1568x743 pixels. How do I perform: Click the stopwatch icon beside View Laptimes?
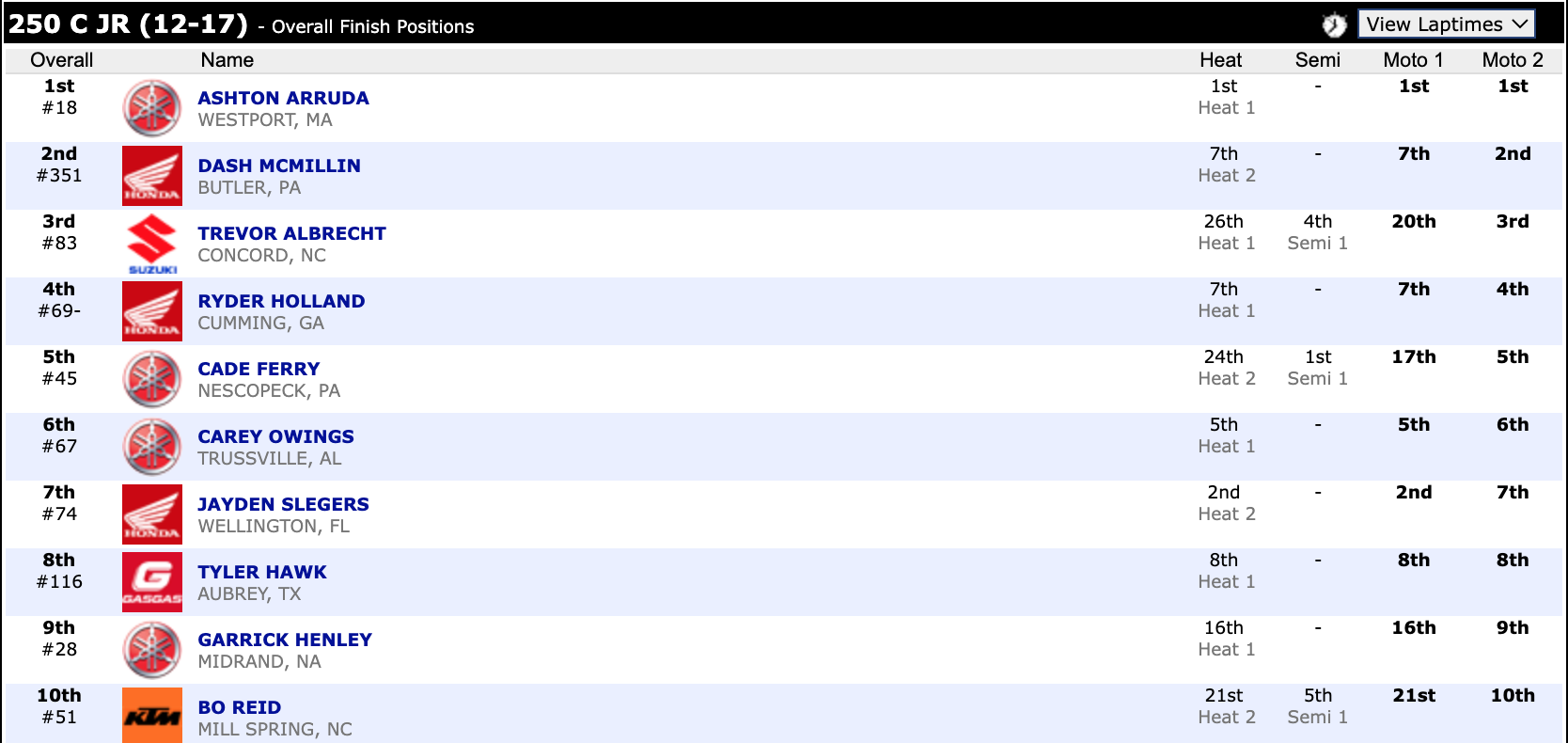click(x=1334, y=25)
